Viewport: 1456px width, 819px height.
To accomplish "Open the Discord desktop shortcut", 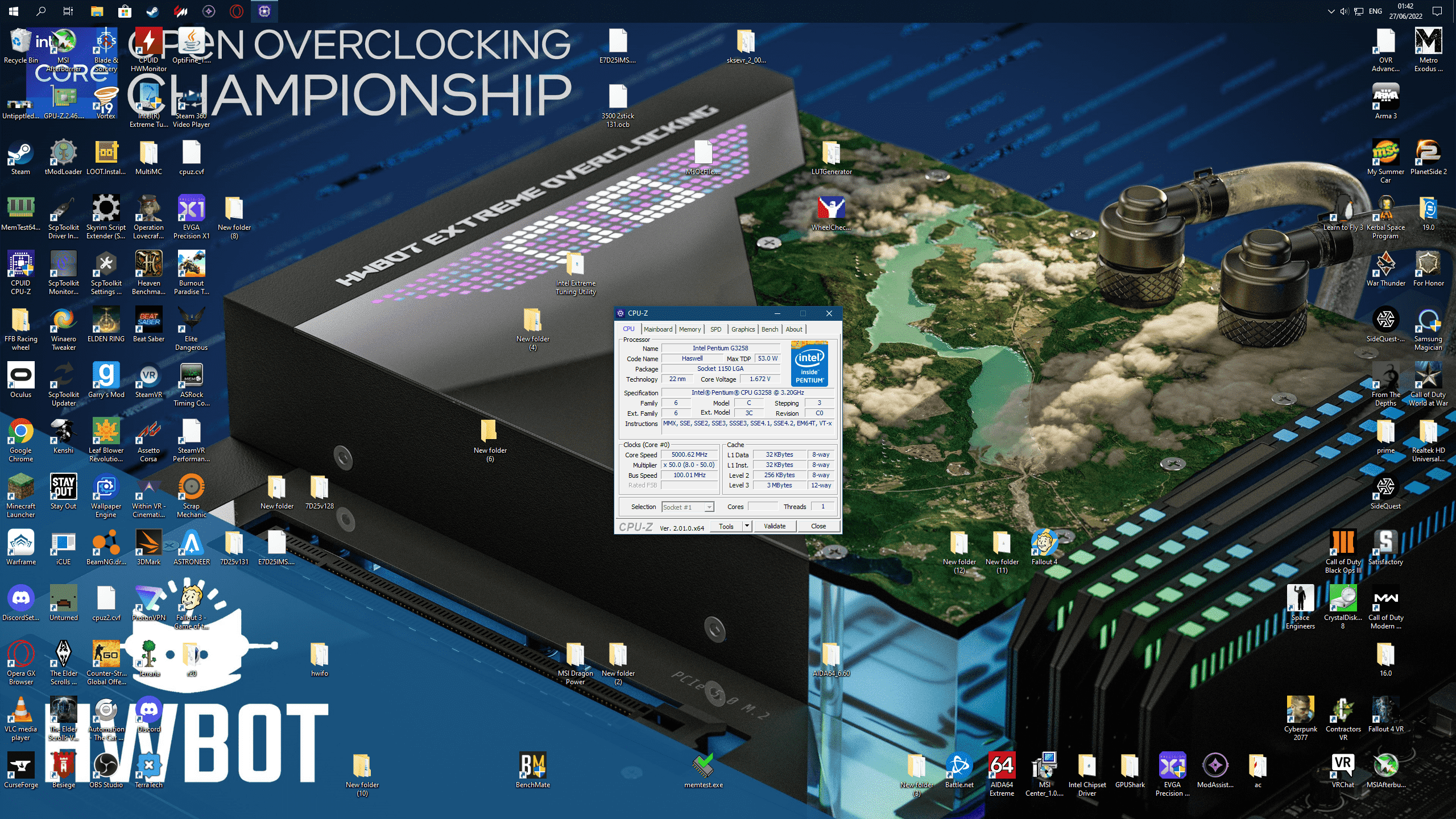I will coord(148,715).
